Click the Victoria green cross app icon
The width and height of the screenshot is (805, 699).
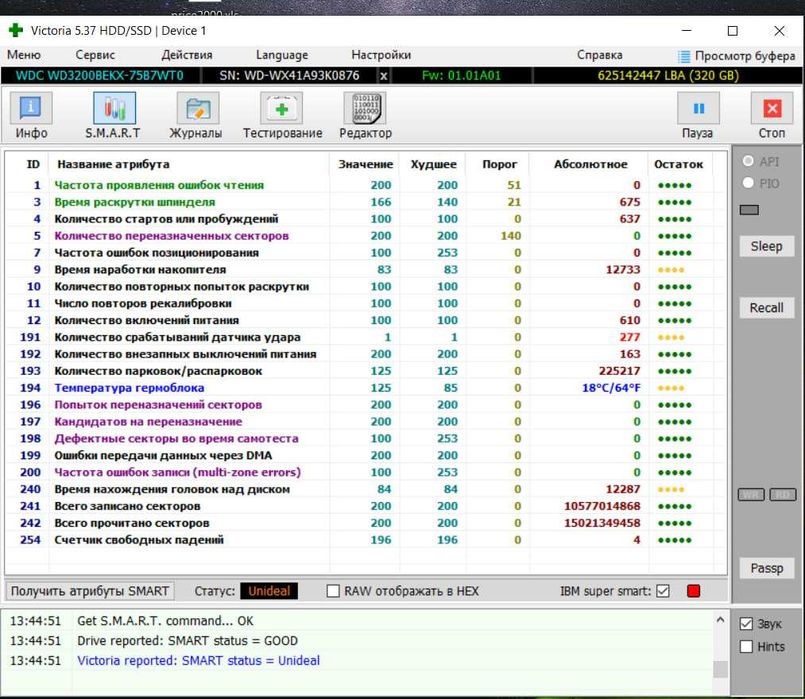16,30
